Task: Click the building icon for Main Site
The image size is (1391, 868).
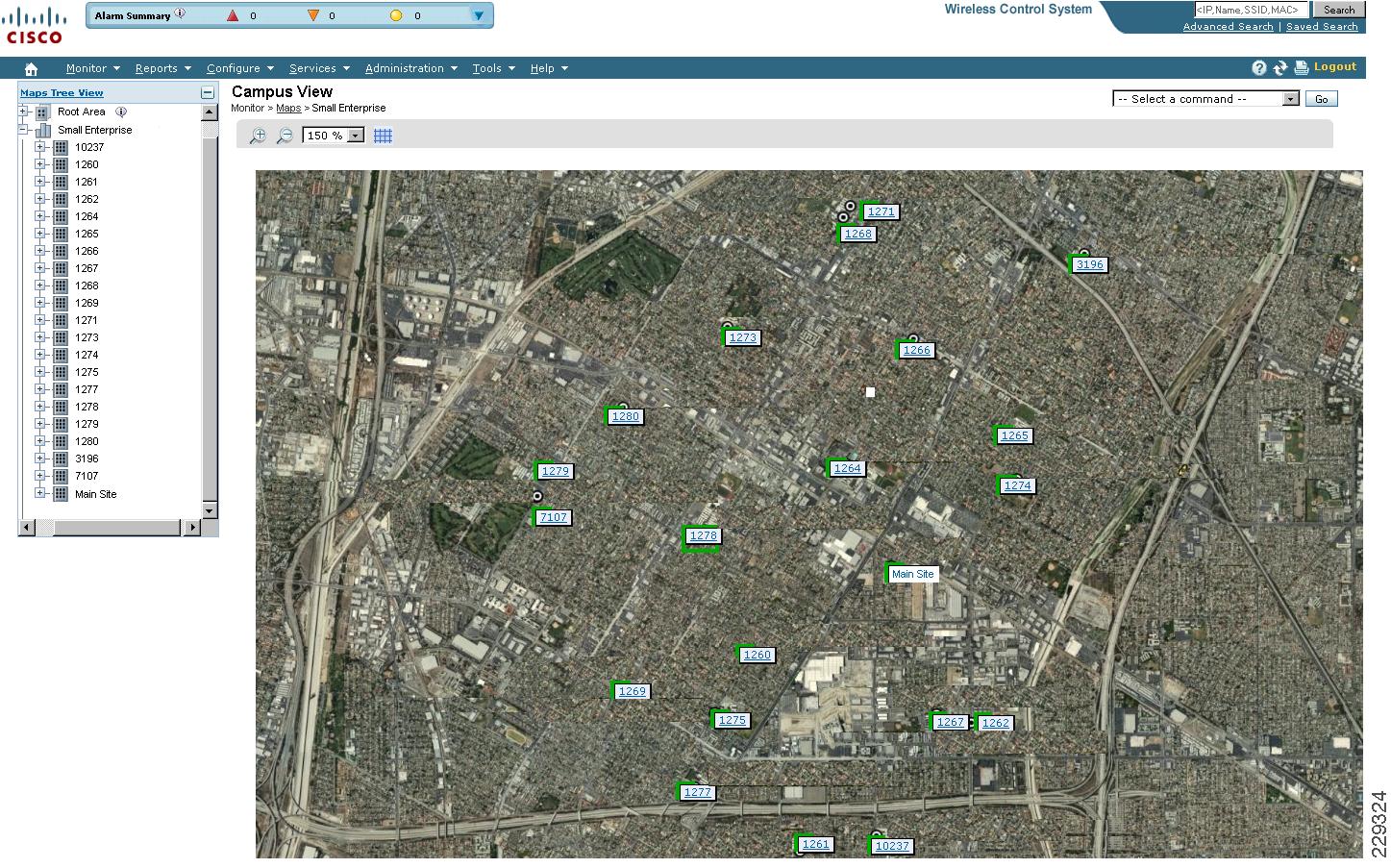Action: (61, 494)
